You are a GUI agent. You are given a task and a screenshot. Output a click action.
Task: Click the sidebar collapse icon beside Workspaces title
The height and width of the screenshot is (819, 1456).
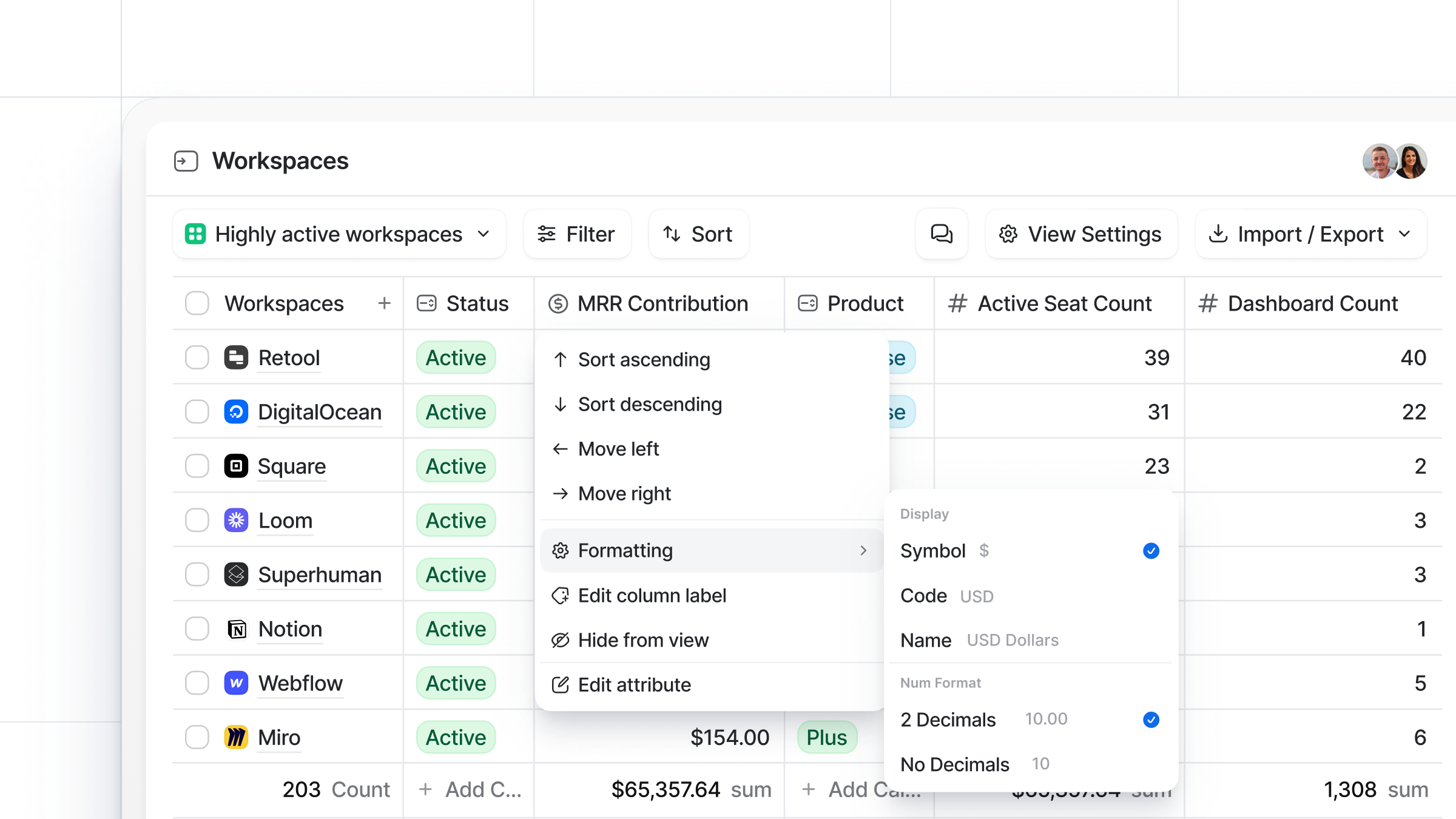click(x=186, y=161)
